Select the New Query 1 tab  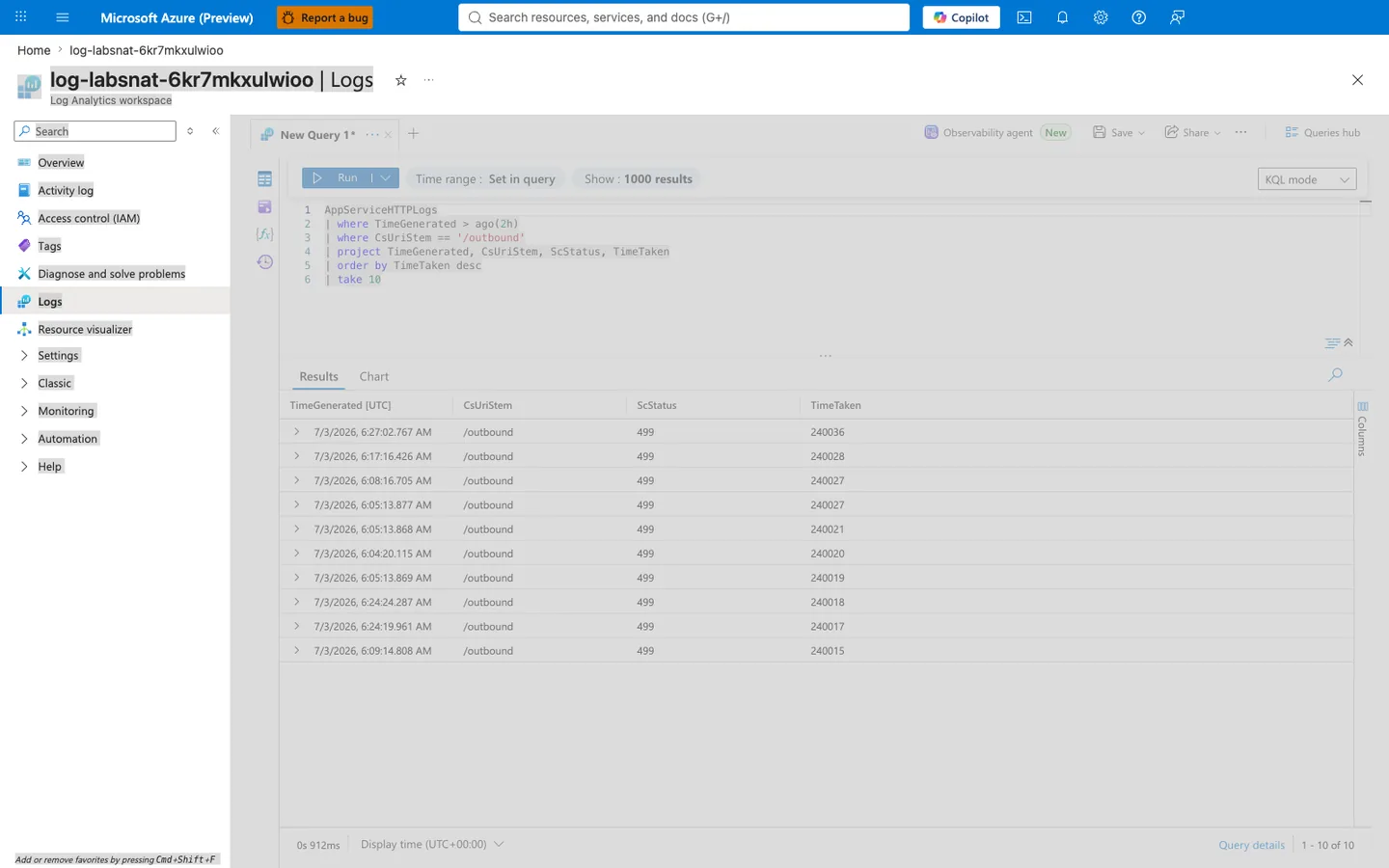(x=317, y=135)
